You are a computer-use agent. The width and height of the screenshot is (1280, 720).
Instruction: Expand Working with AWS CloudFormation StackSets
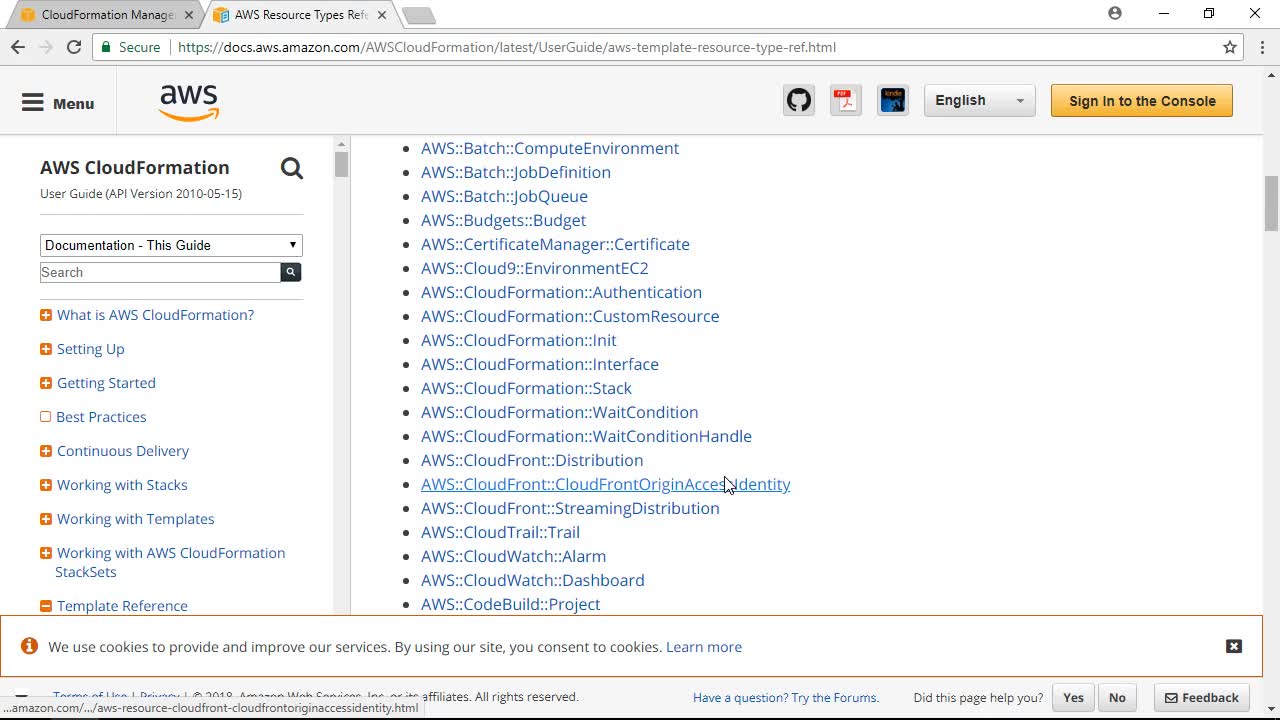[45, 553]
